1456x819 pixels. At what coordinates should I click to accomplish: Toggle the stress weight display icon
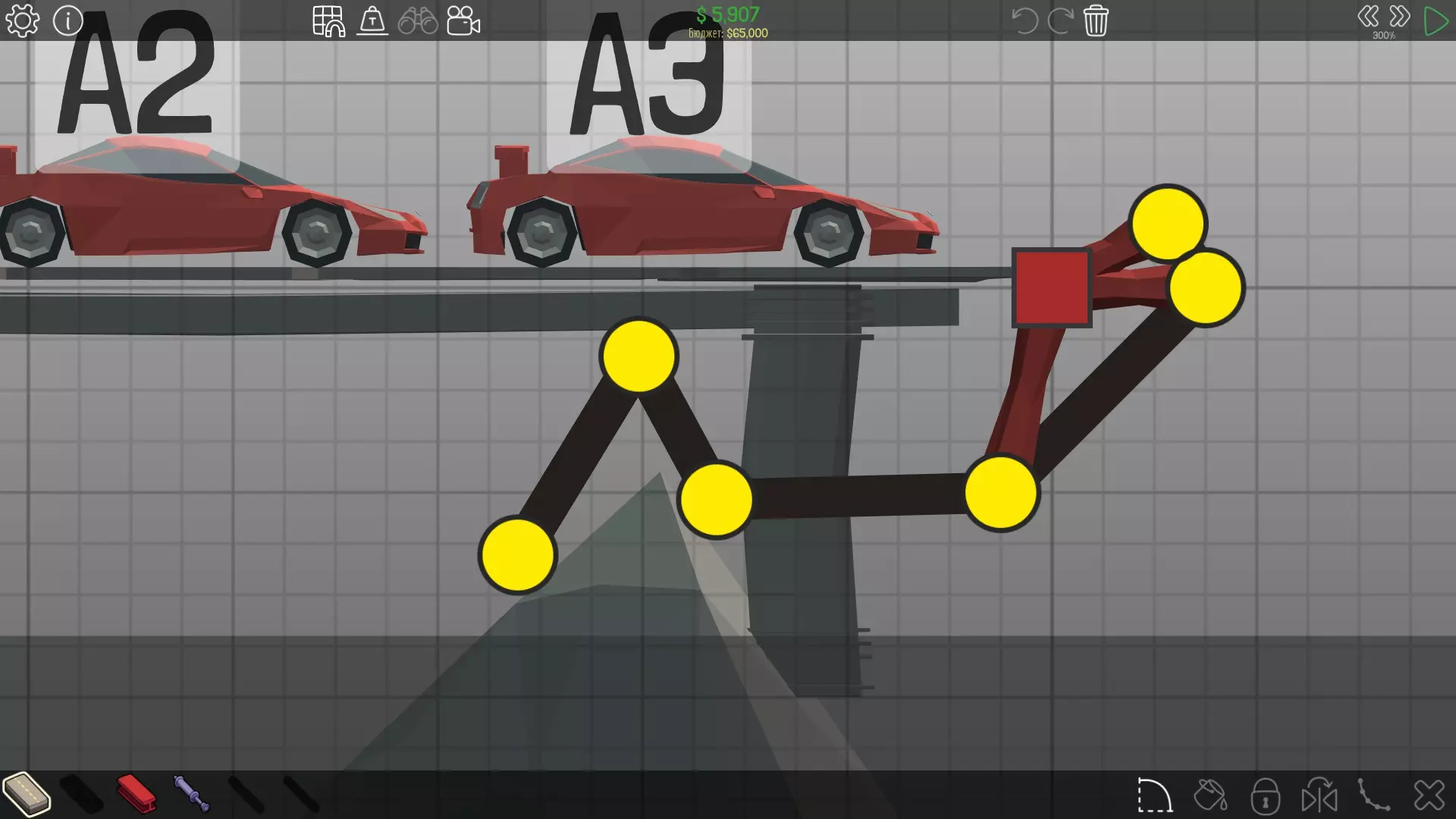[372, 21]
